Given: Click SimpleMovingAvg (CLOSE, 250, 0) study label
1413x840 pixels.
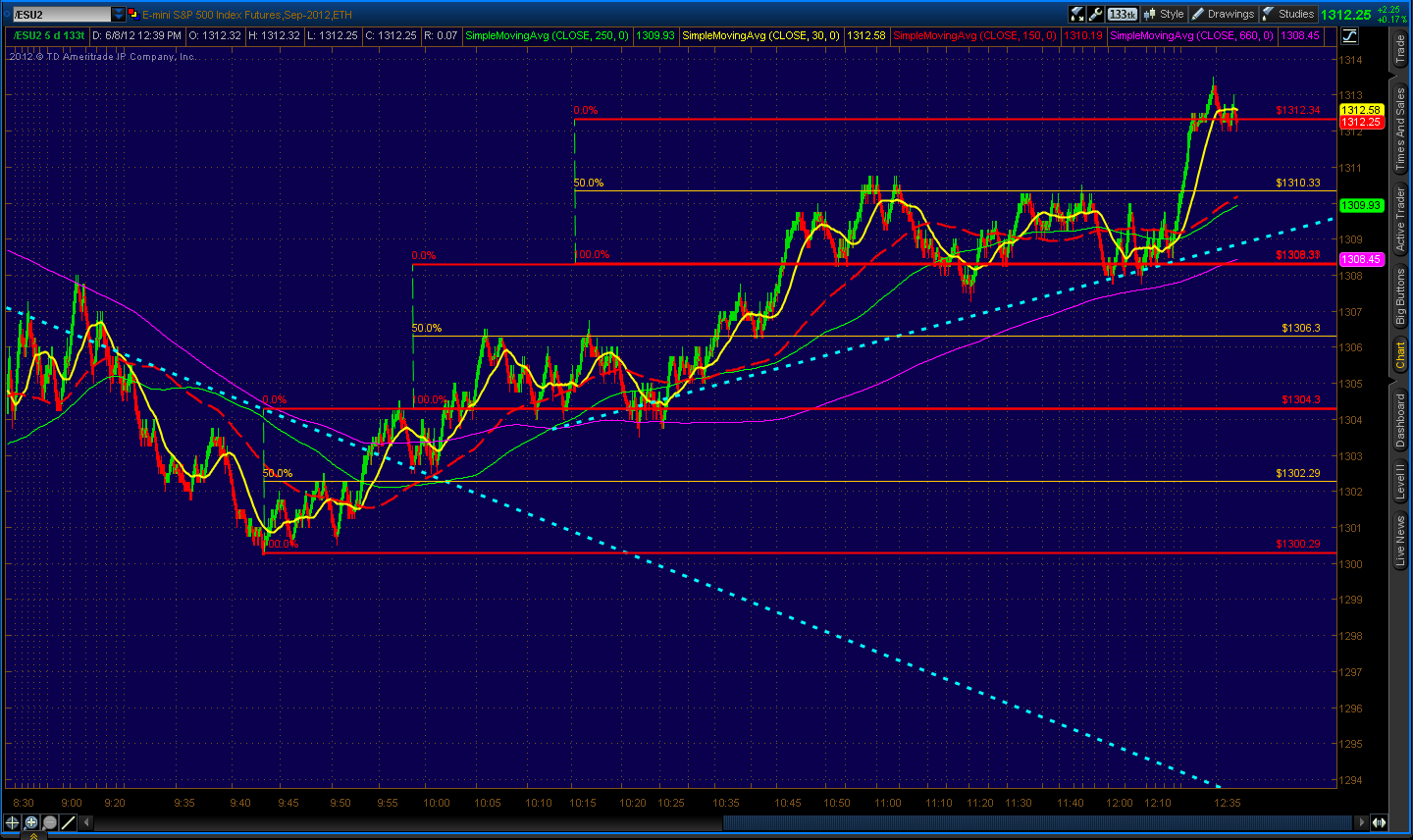Looking at the screenshot, I should coord(548,35).
